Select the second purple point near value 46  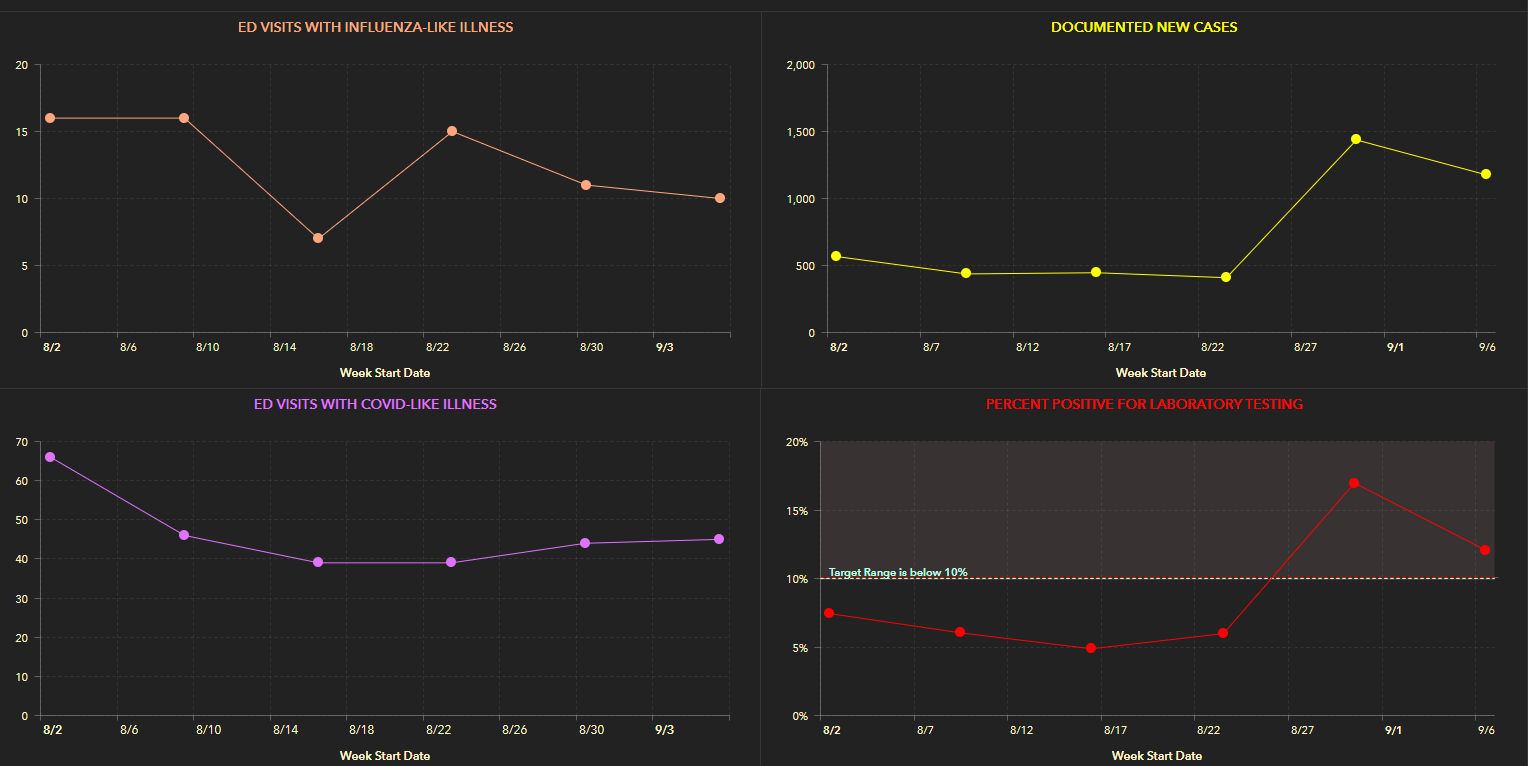pyautogui.click(x=184, y=535)
